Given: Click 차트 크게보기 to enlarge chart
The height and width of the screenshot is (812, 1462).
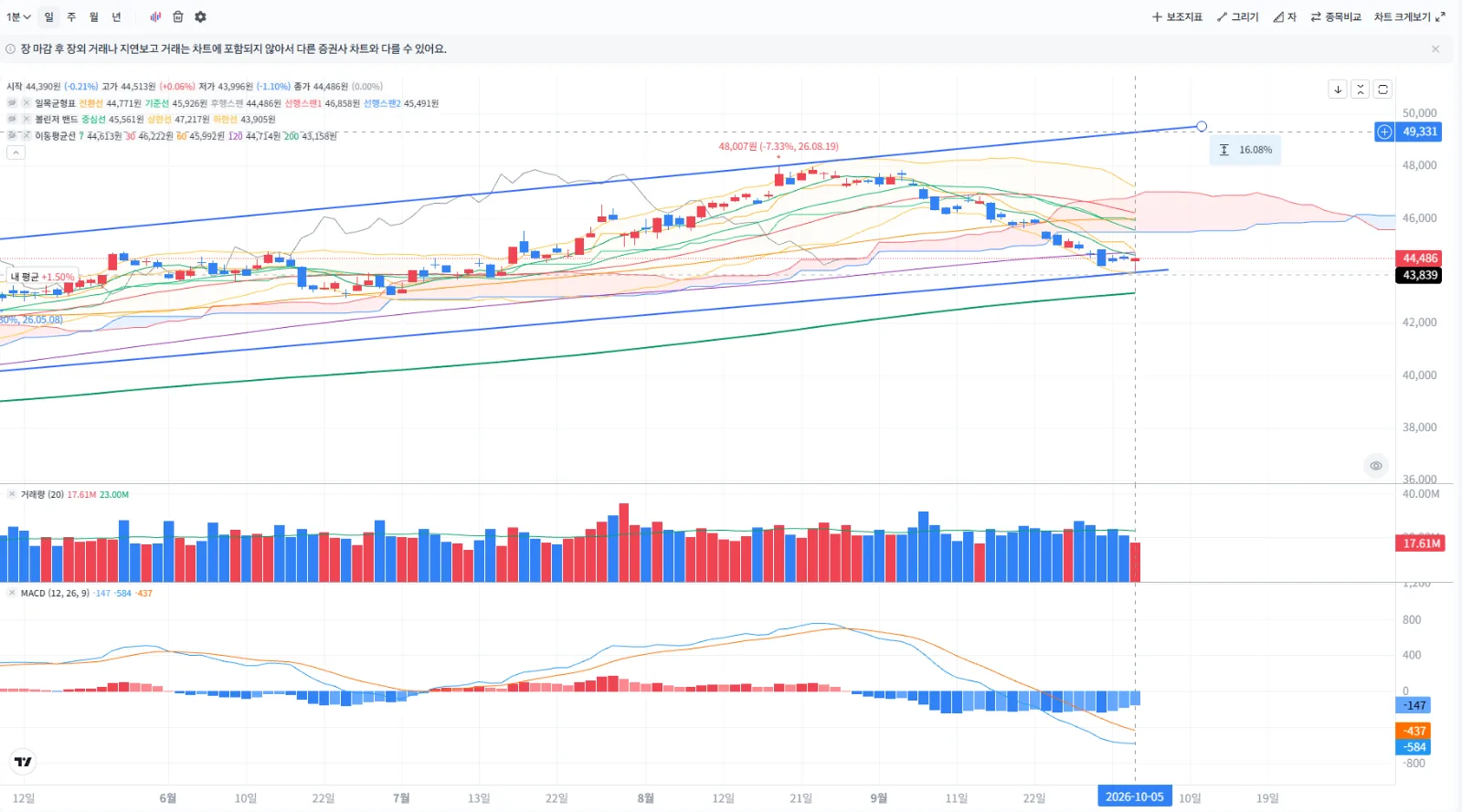Looking at the screenshot, I should coord(1410,16).
